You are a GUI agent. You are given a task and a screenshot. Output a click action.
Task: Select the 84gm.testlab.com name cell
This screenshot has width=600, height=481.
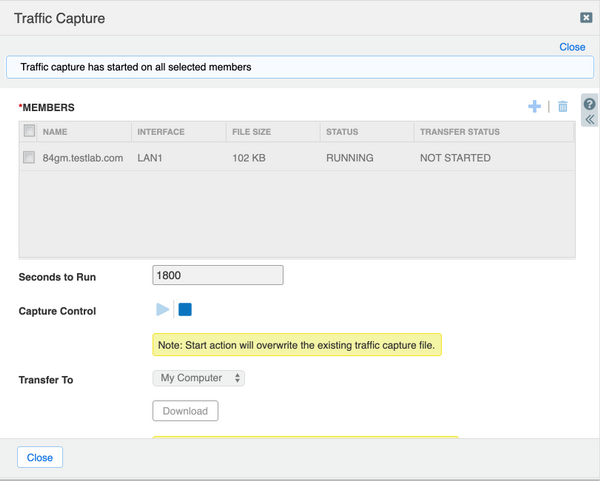(83, 158)
